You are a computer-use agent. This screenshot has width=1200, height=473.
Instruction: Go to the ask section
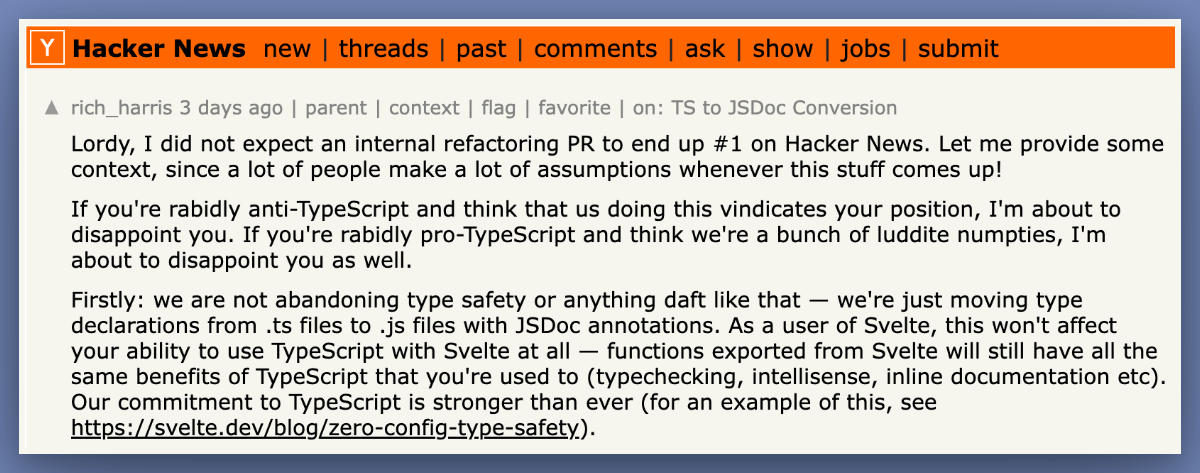[x=705, y=48]
